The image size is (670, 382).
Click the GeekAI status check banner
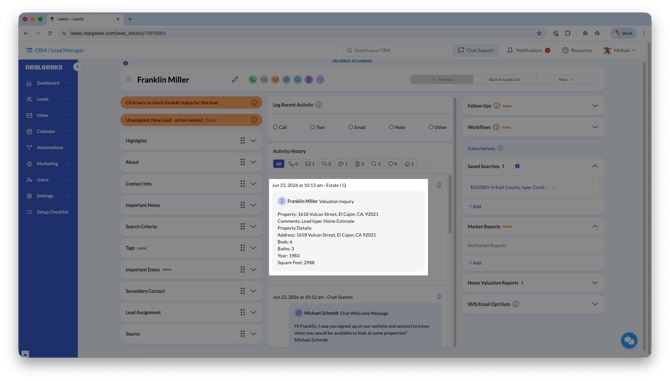point(191,103)
